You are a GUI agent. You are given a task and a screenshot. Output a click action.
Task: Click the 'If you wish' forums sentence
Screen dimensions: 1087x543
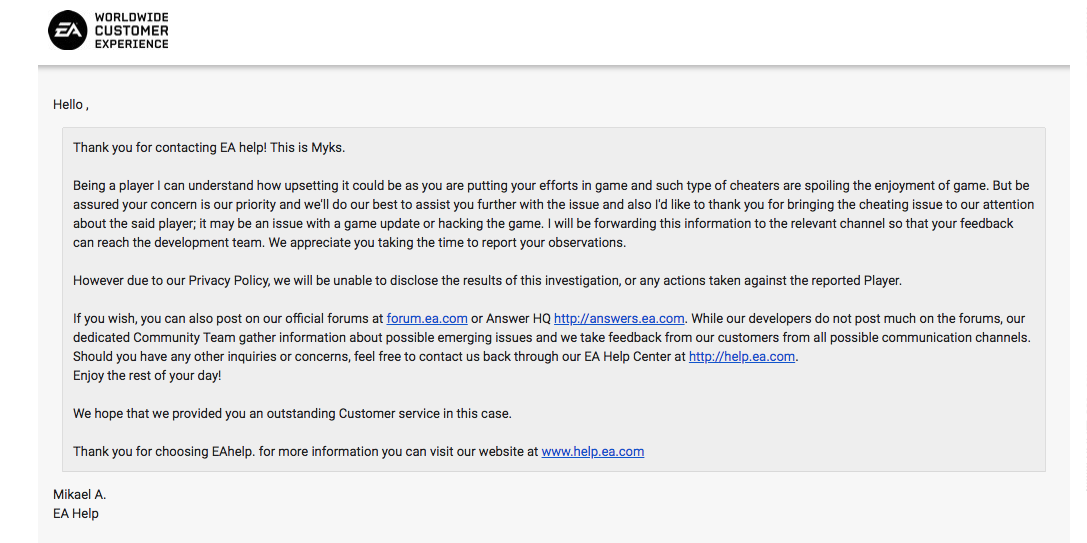[x=380, y=319]
